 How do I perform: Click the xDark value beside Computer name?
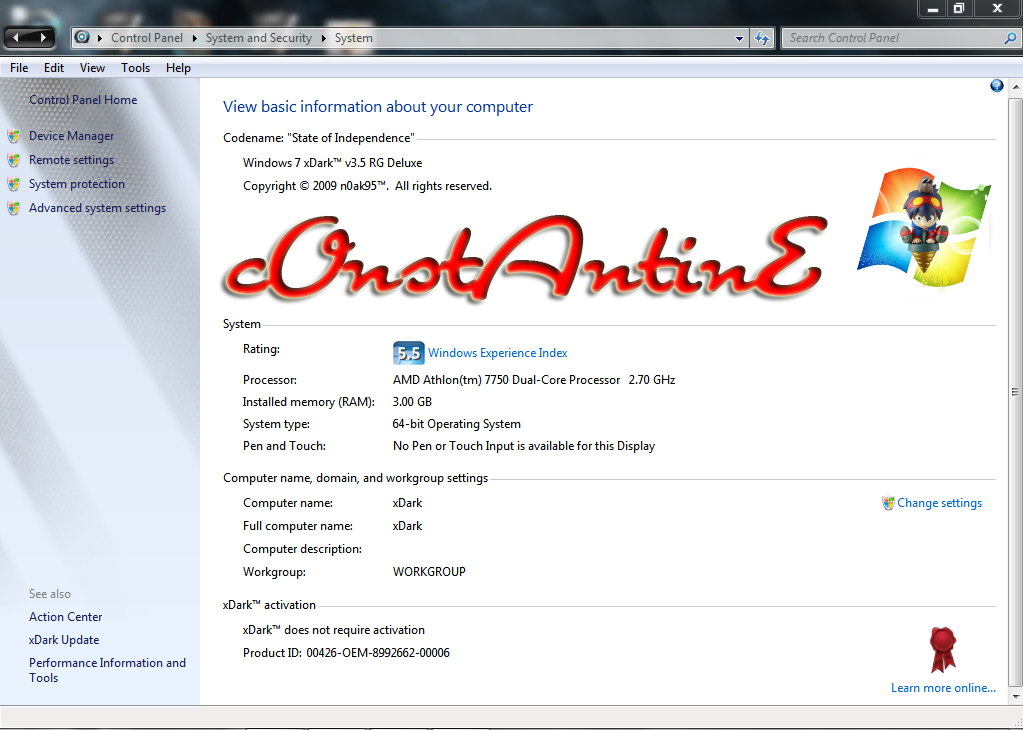pos(407,503)
